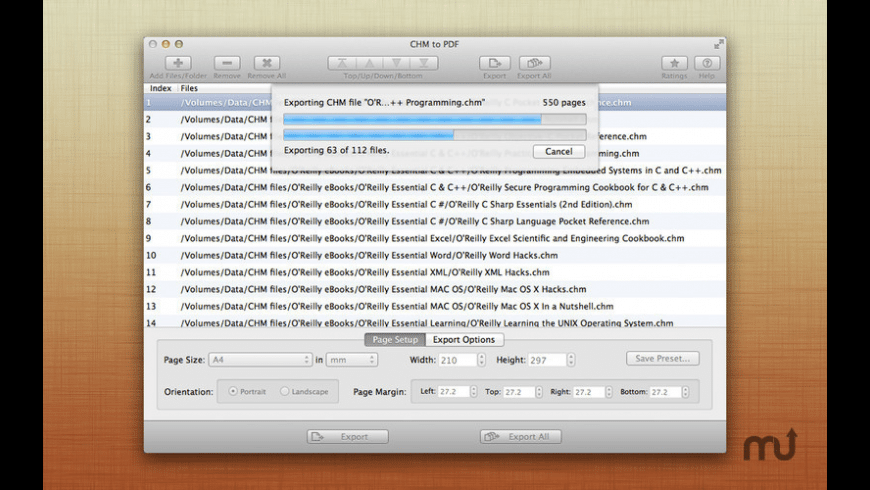Select row 10 Word Hacks.chm
The width and height of the screenshot is (870, 490).
pos(434,255)
